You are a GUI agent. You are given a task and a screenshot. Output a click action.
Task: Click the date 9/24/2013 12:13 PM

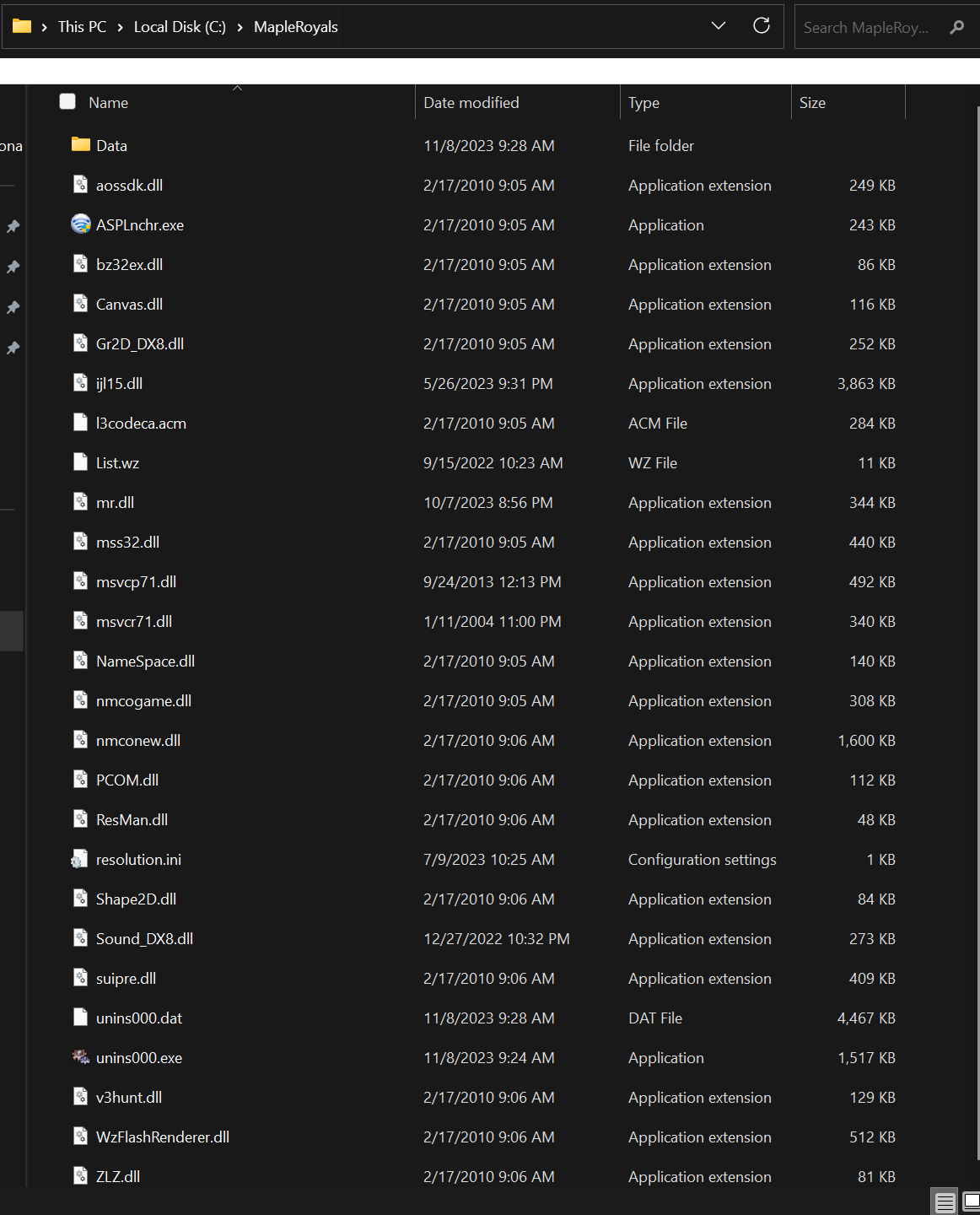(x=493, y=582)
